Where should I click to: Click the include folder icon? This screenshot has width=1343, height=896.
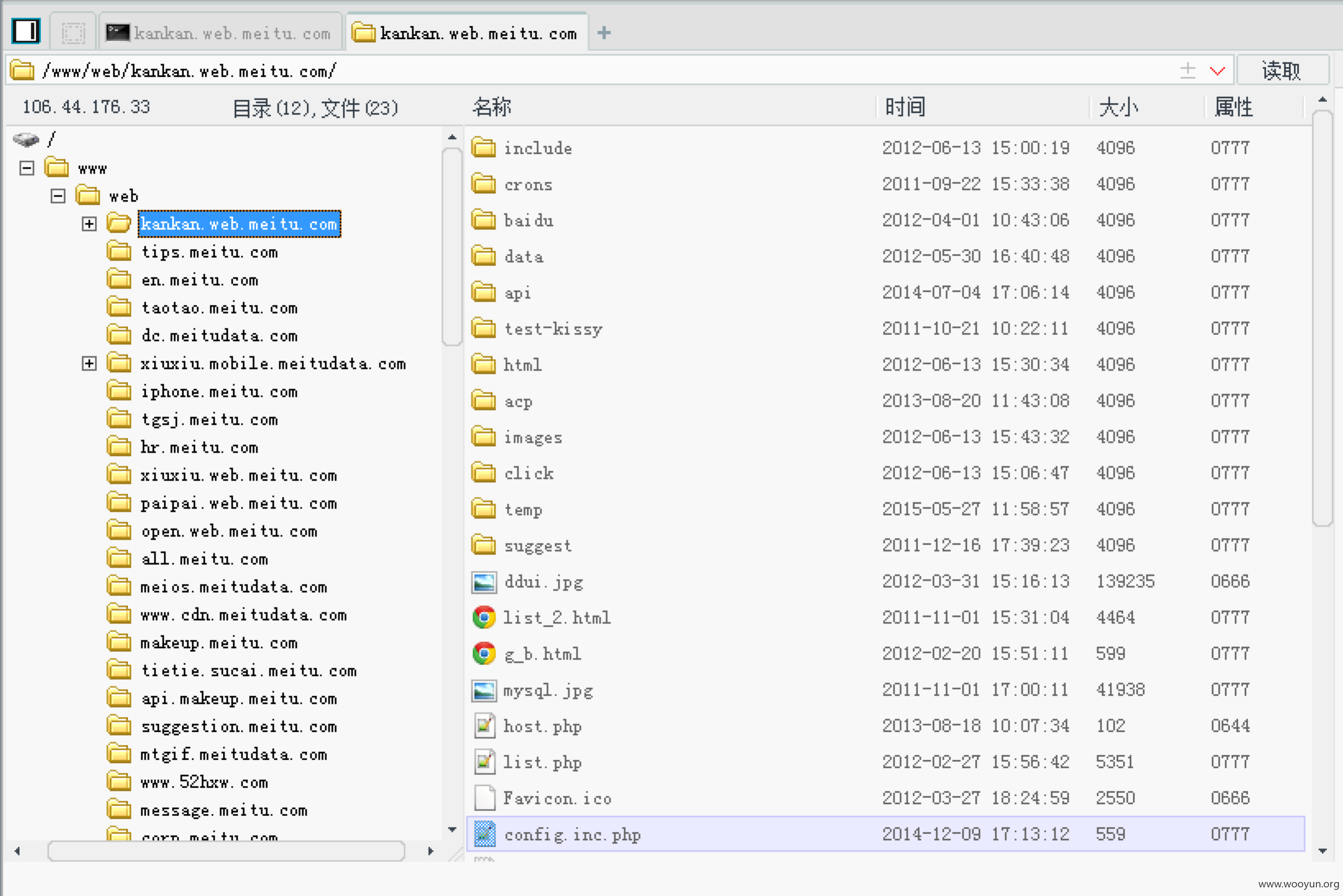(x=484, y=147)
